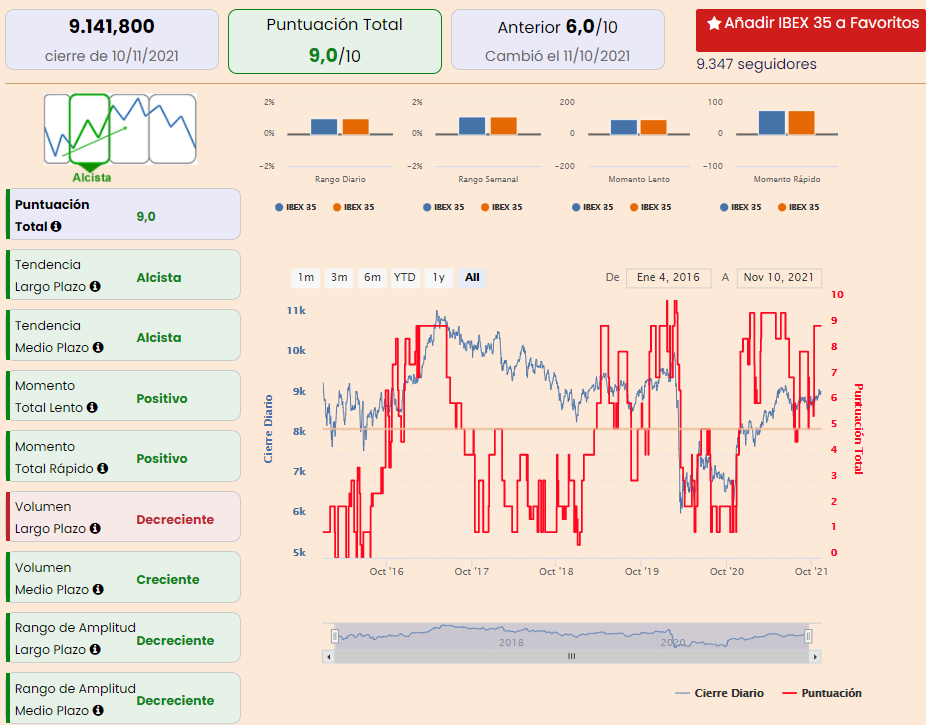Select the 1m time range
This screenshot has height=725, width=926.
pos(306,278)
